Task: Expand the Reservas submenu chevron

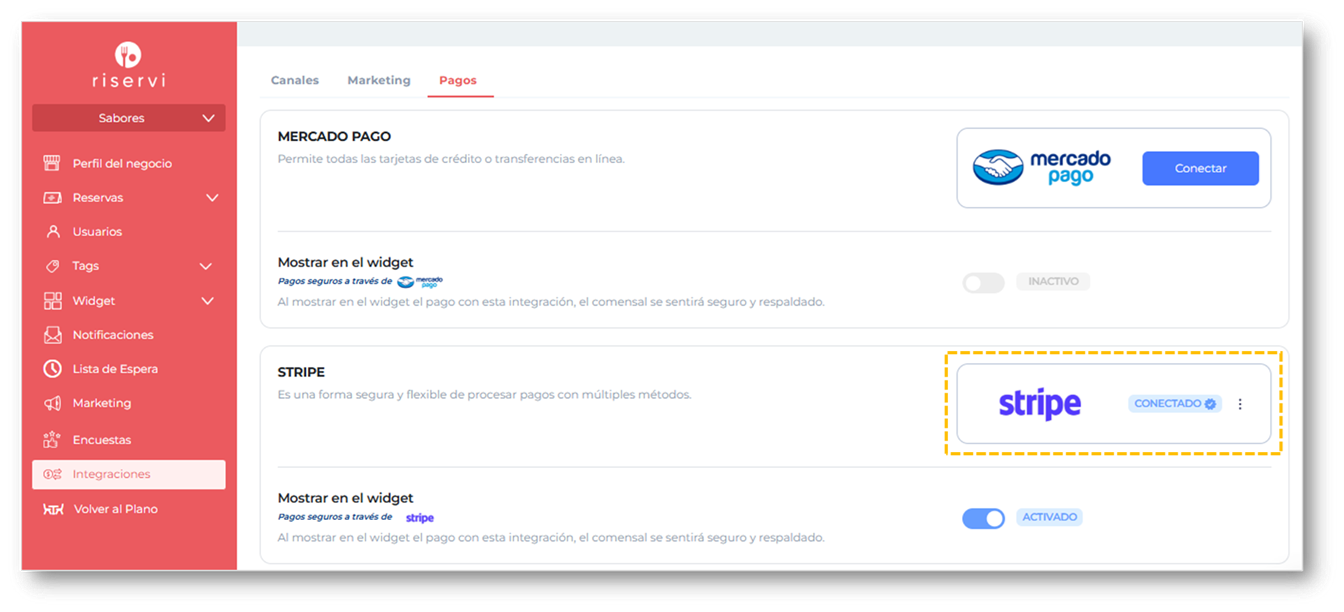Action: point(212,198)
